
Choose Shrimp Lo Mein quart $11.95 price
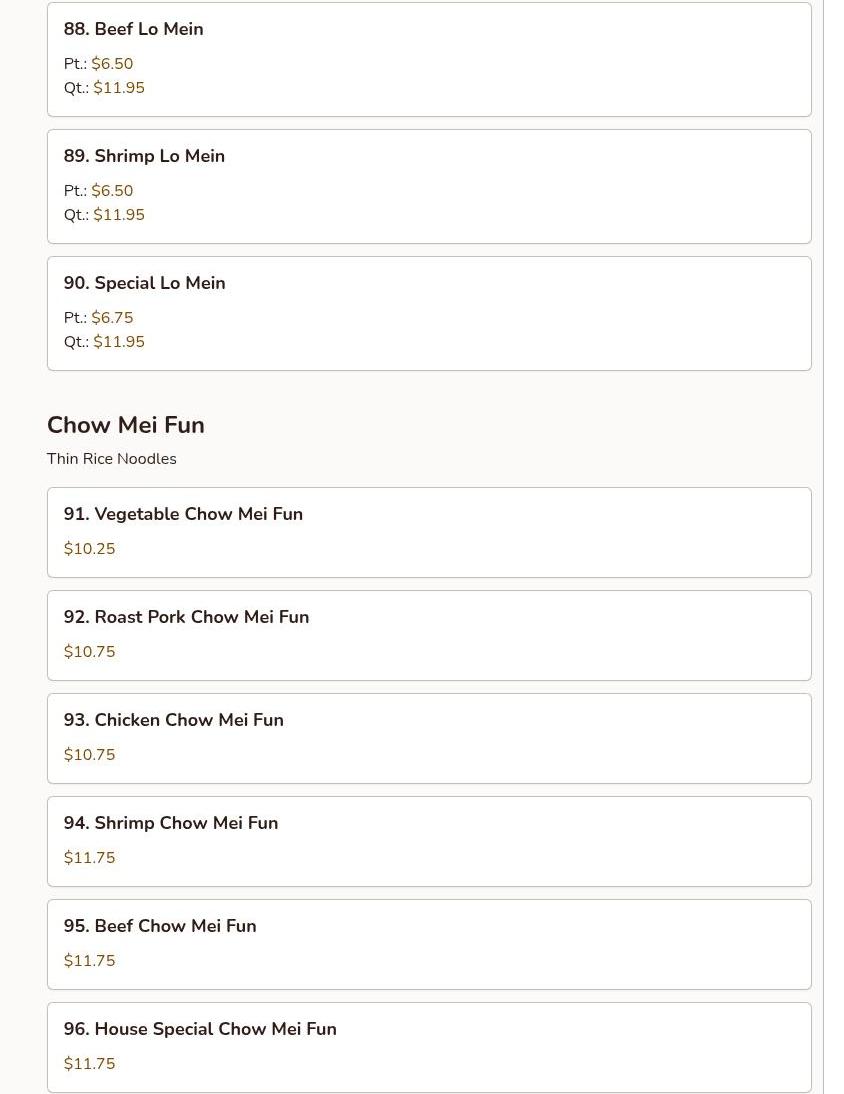(x=119, y=215)
